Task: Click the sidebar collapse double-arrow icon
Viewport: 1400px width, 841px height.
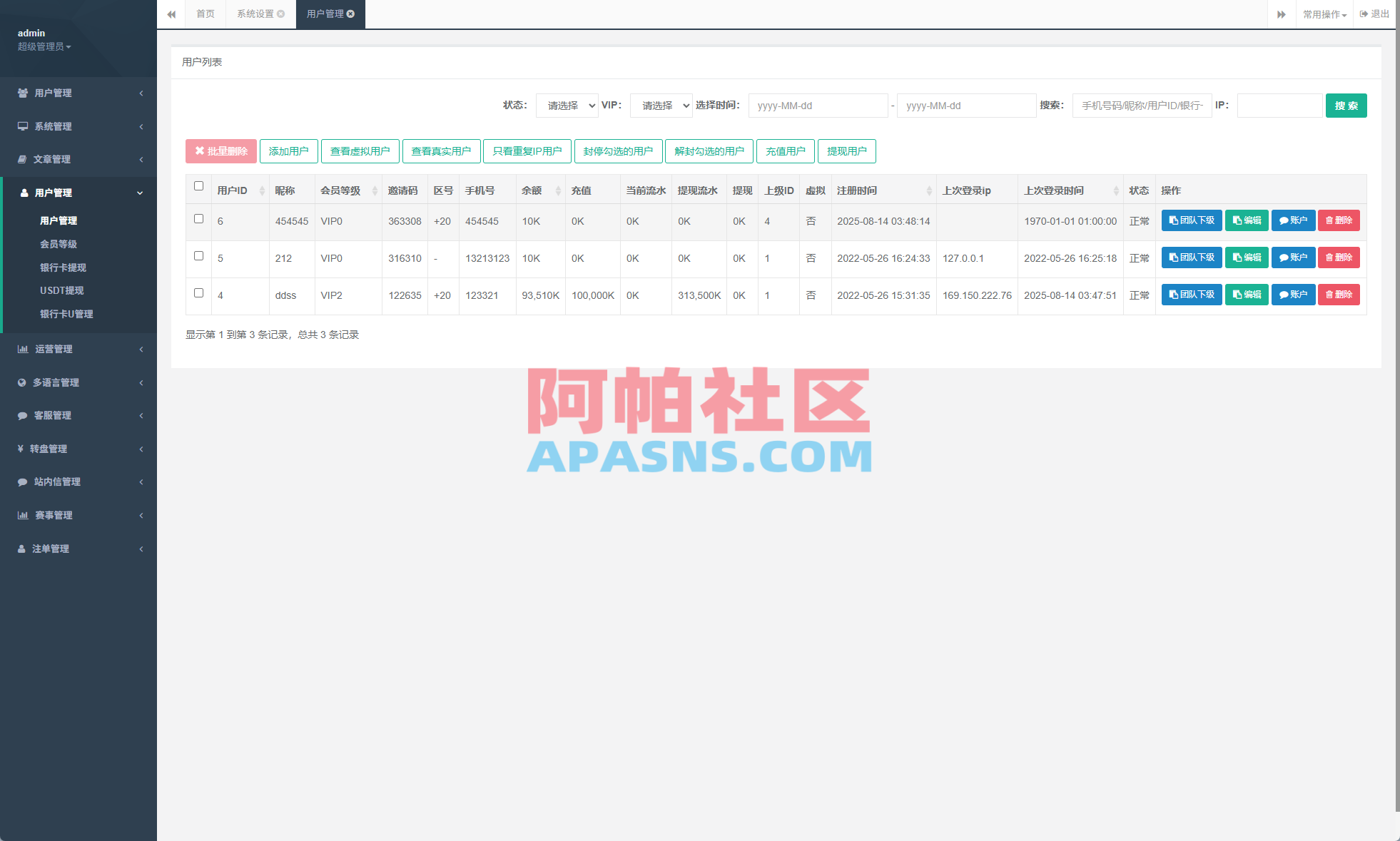Action: (171, 14)
